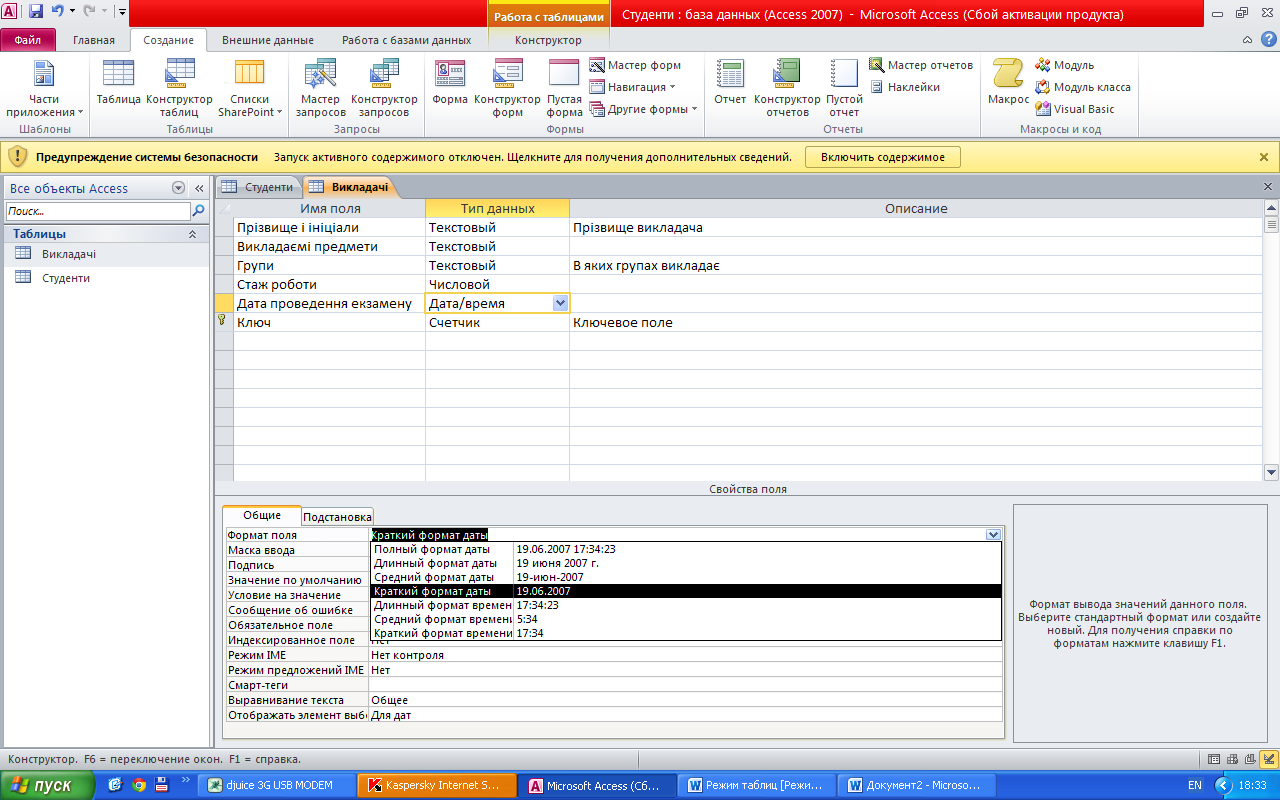Select the Стаж роботи field name cell
The height and width of the screenshot is (800, 1280).
coord(330,284)
